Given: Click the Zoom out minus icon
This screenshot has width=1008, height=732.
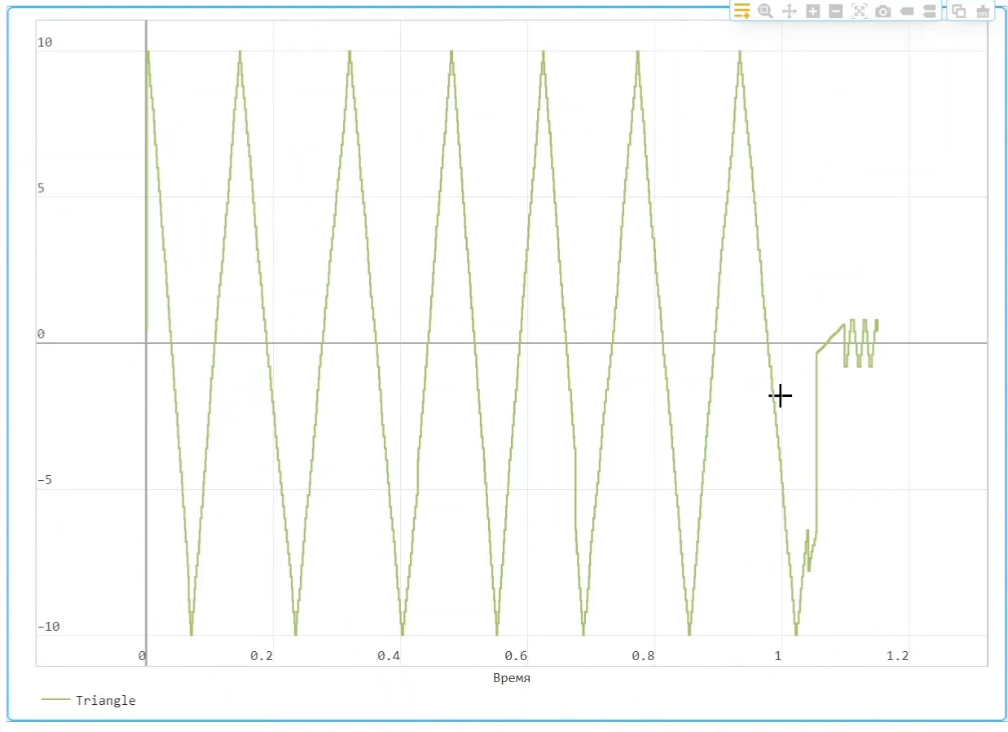Looking at the screenshot, I should click(x=836, y=11).
